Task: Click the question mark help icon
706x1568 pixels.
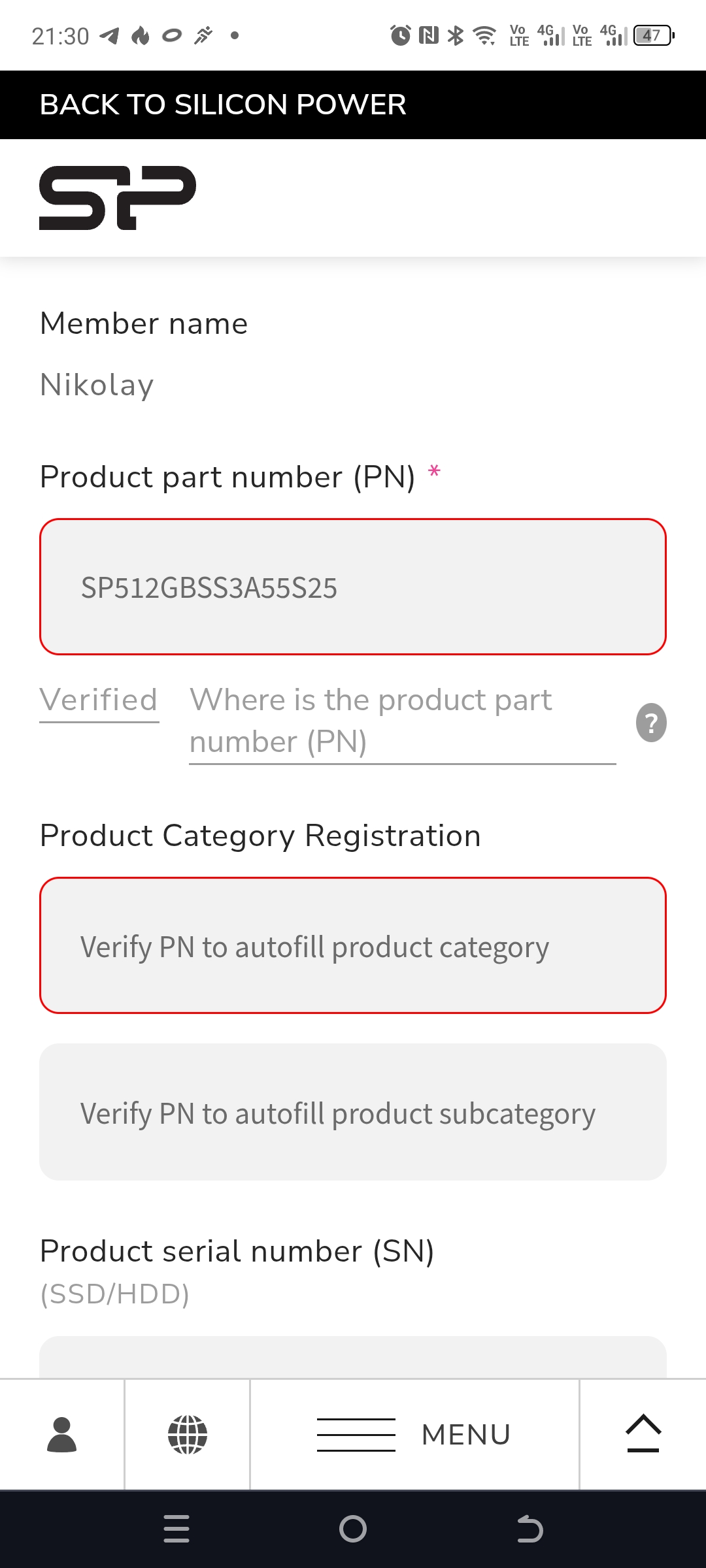Action: (651, 723)
